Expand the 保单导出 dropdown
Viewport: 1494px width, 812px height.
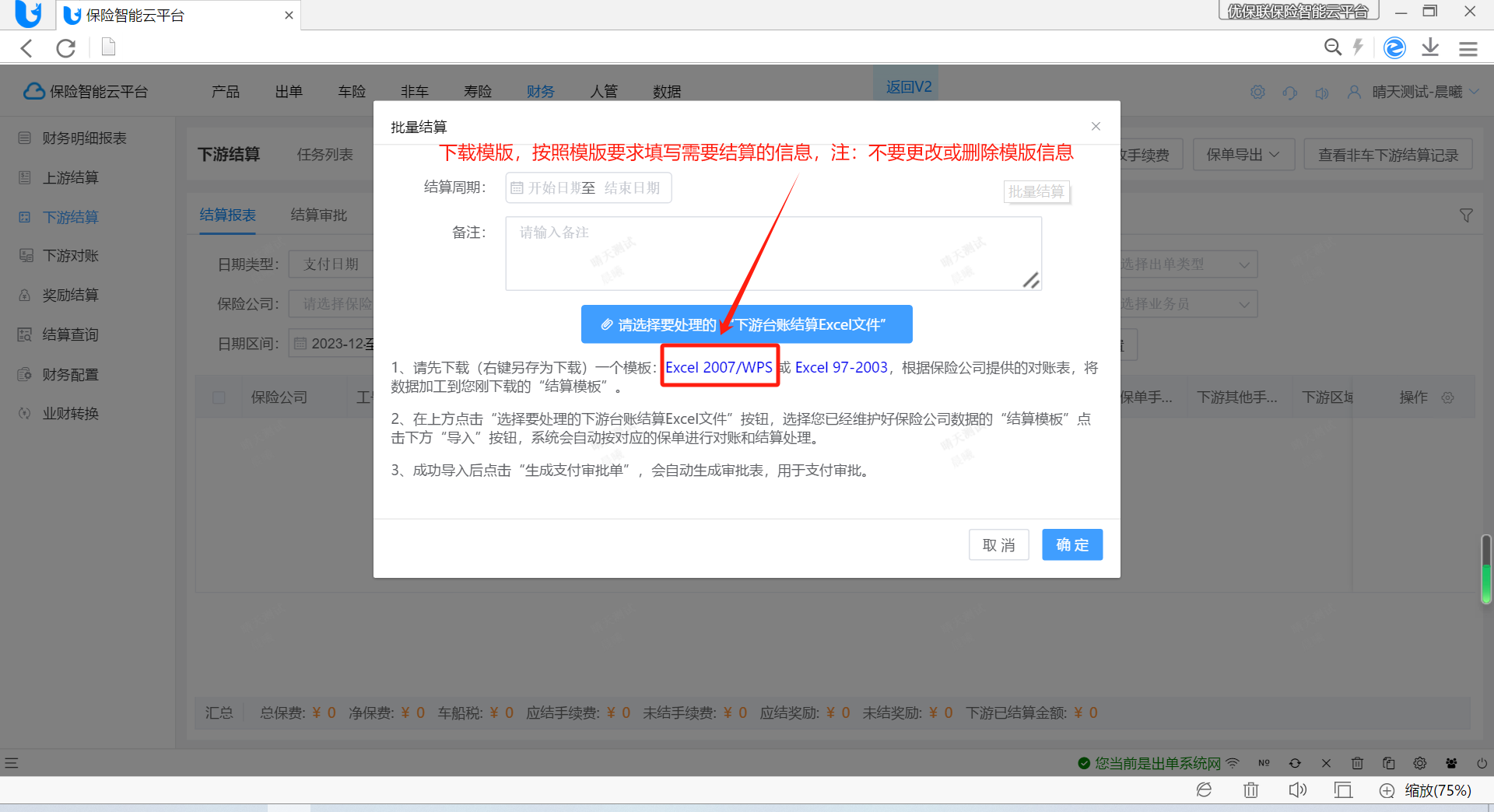click(x=1243, y=155)
